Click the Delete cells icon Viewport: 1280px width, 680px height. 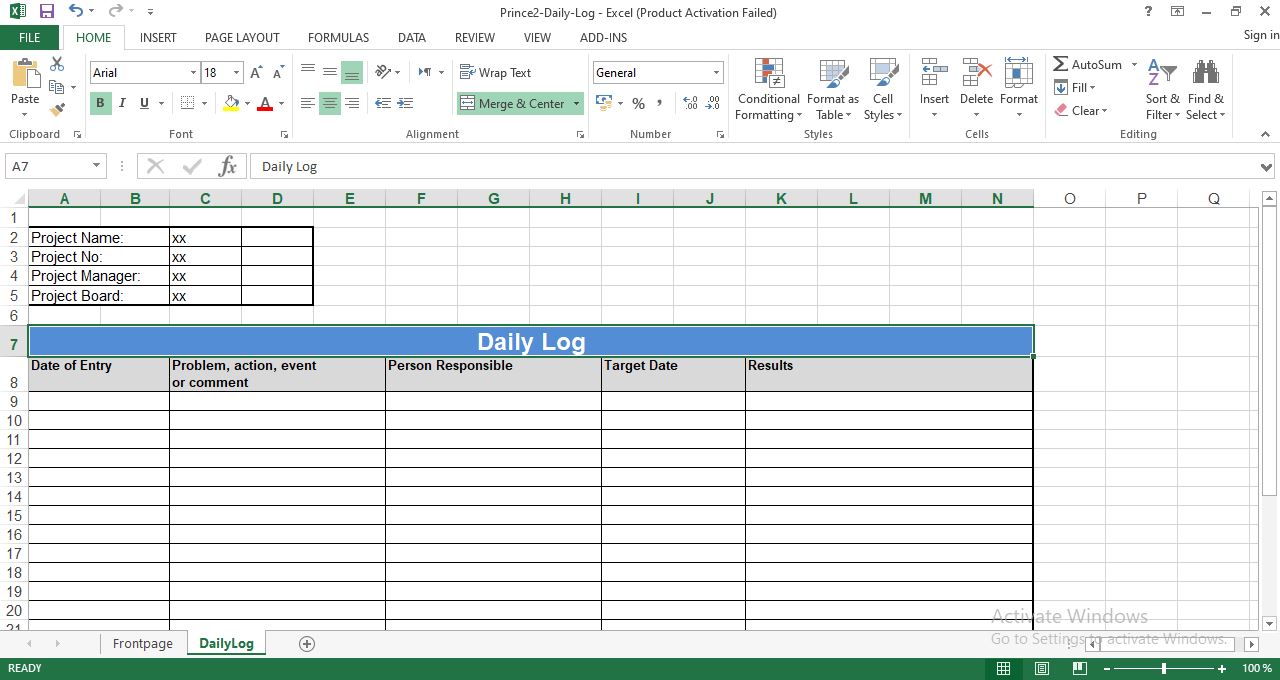click(976, 73)
